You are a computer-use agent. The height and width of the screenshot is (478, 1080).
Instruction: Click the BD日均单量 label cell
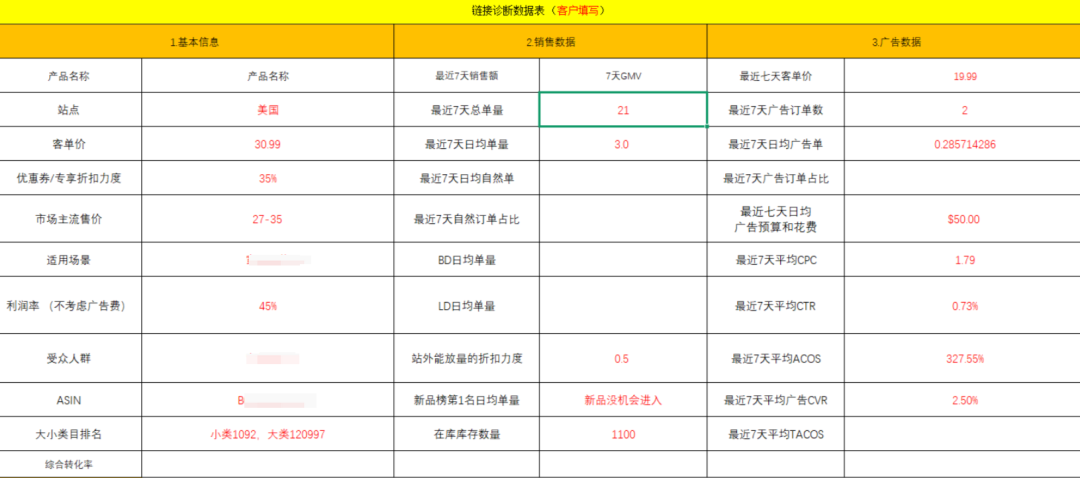pos(466,260)
